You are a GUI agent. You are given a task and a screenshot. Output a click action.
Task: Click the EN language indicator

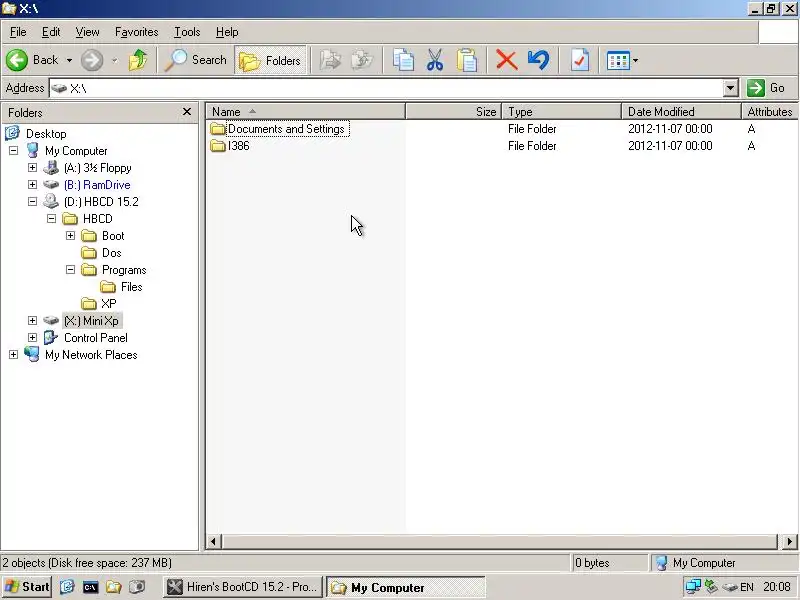tap(746, 587)
